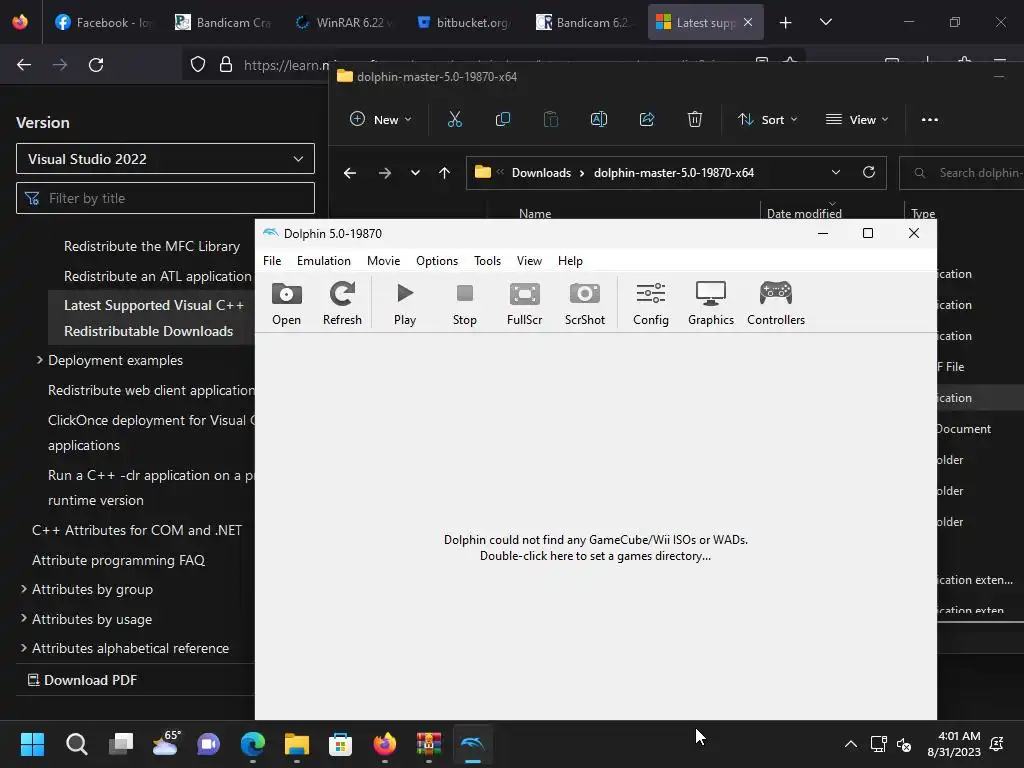Reload the Firefox page
This screenshot has width=1024, height=768.
[x=96, y=65]
